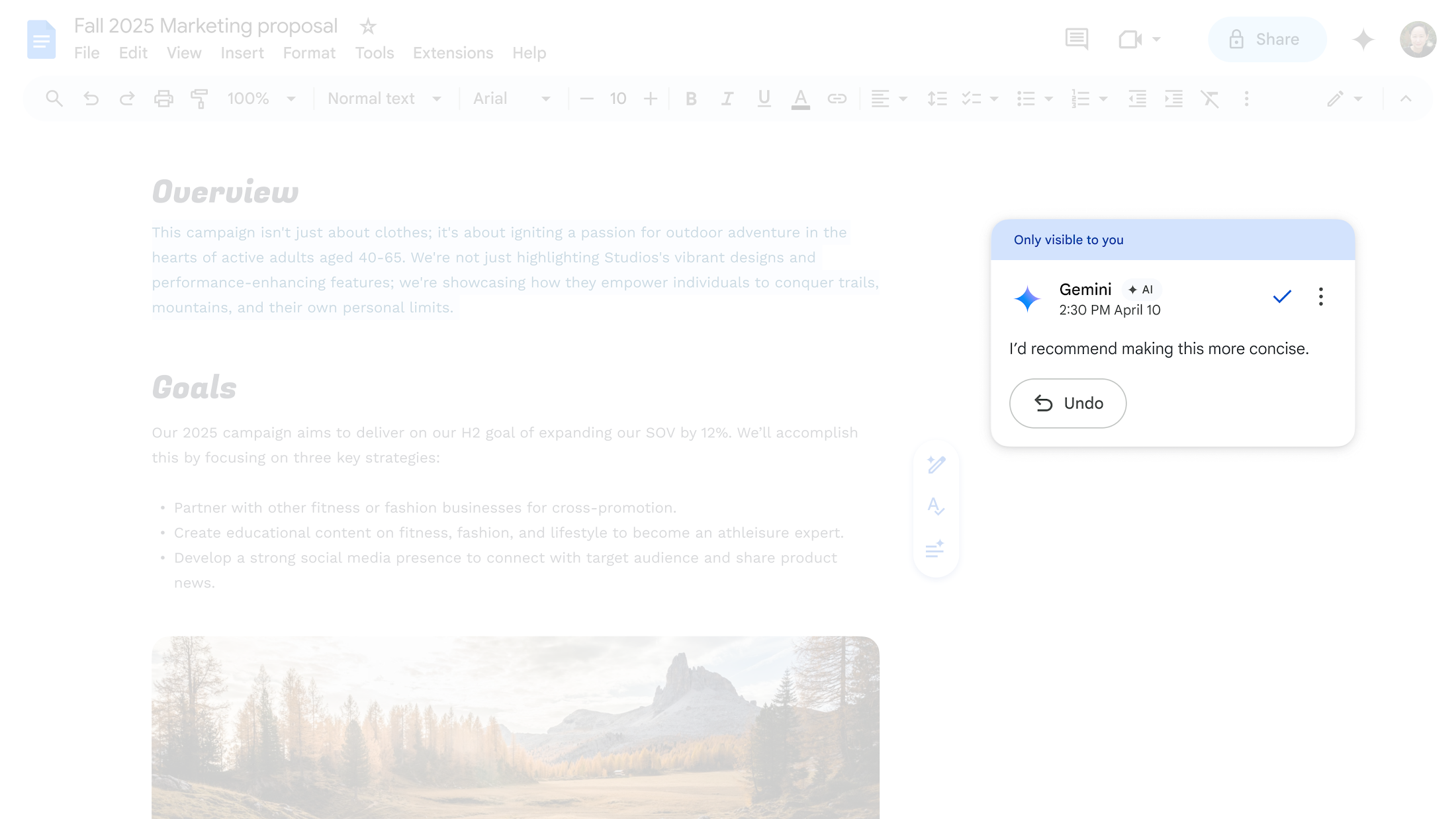Redo the last action in toolbar

pyautogui.click(x=127, y=99)
